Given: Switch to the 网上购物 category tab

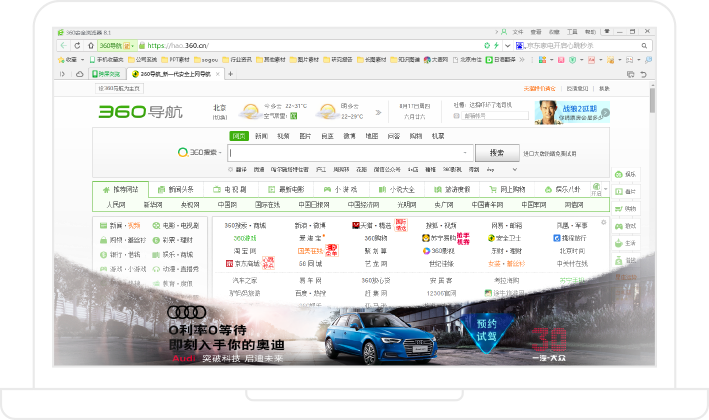Looking at the screenshot, I should 507,189.
